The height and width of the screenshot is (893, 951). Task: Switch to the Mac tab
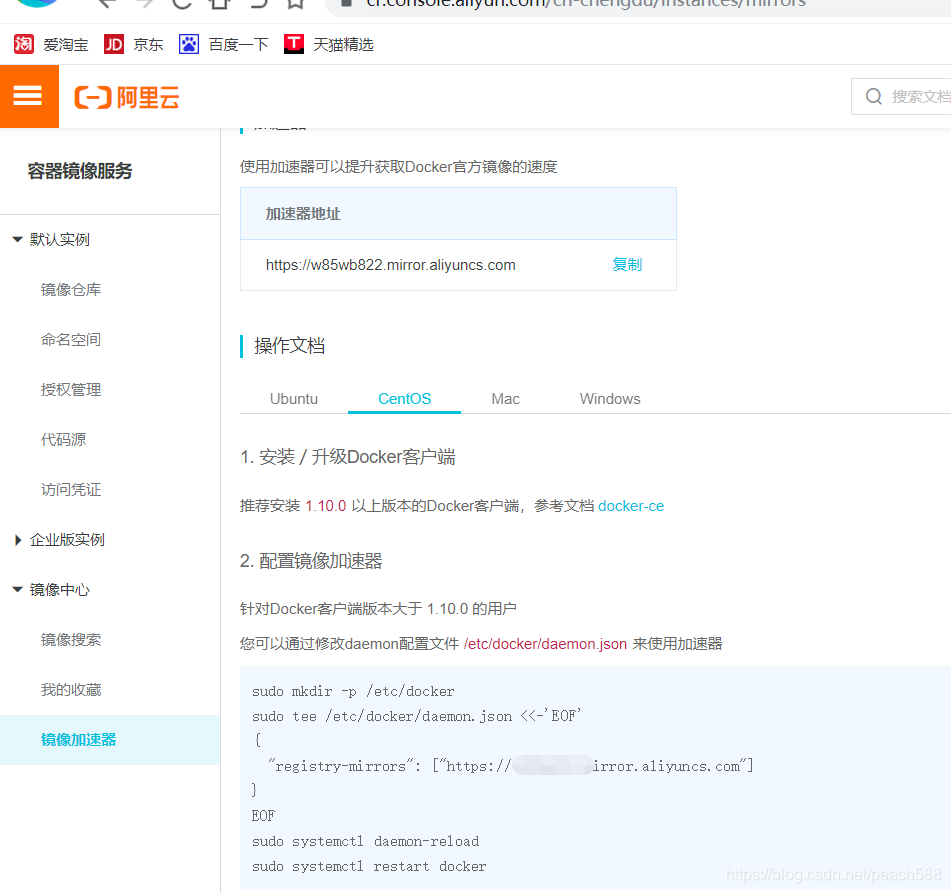505,399
